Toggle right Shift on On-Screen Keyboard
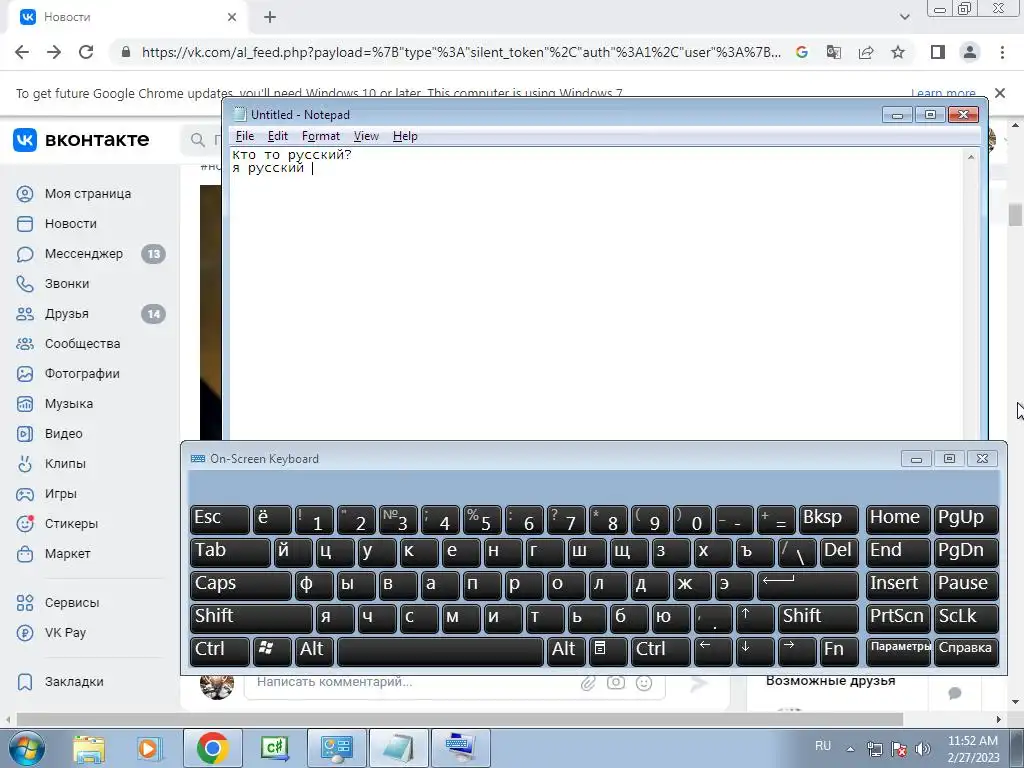 tap(818, 618)
